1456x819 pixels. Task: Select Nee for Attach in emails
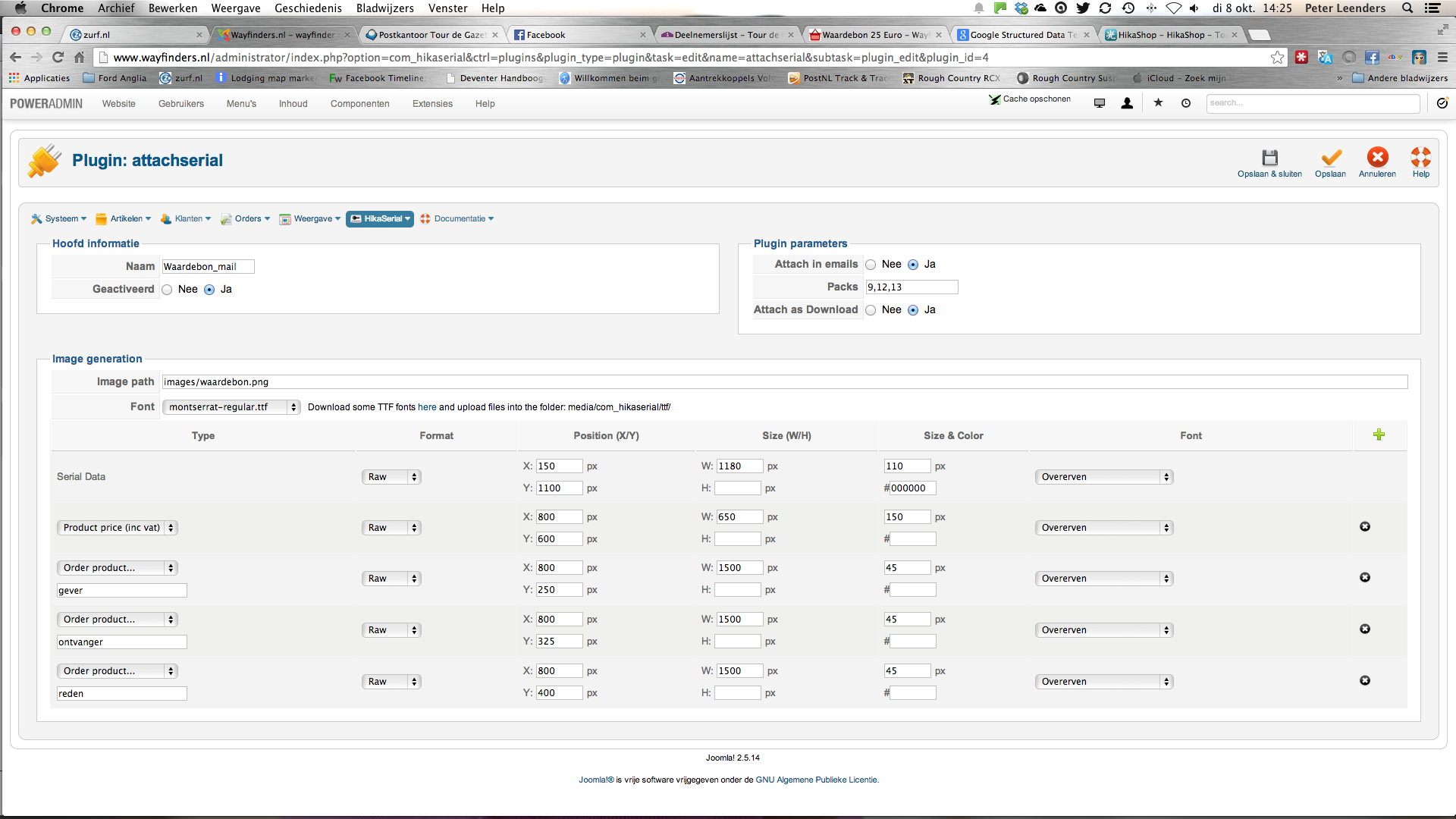(871, 265)
